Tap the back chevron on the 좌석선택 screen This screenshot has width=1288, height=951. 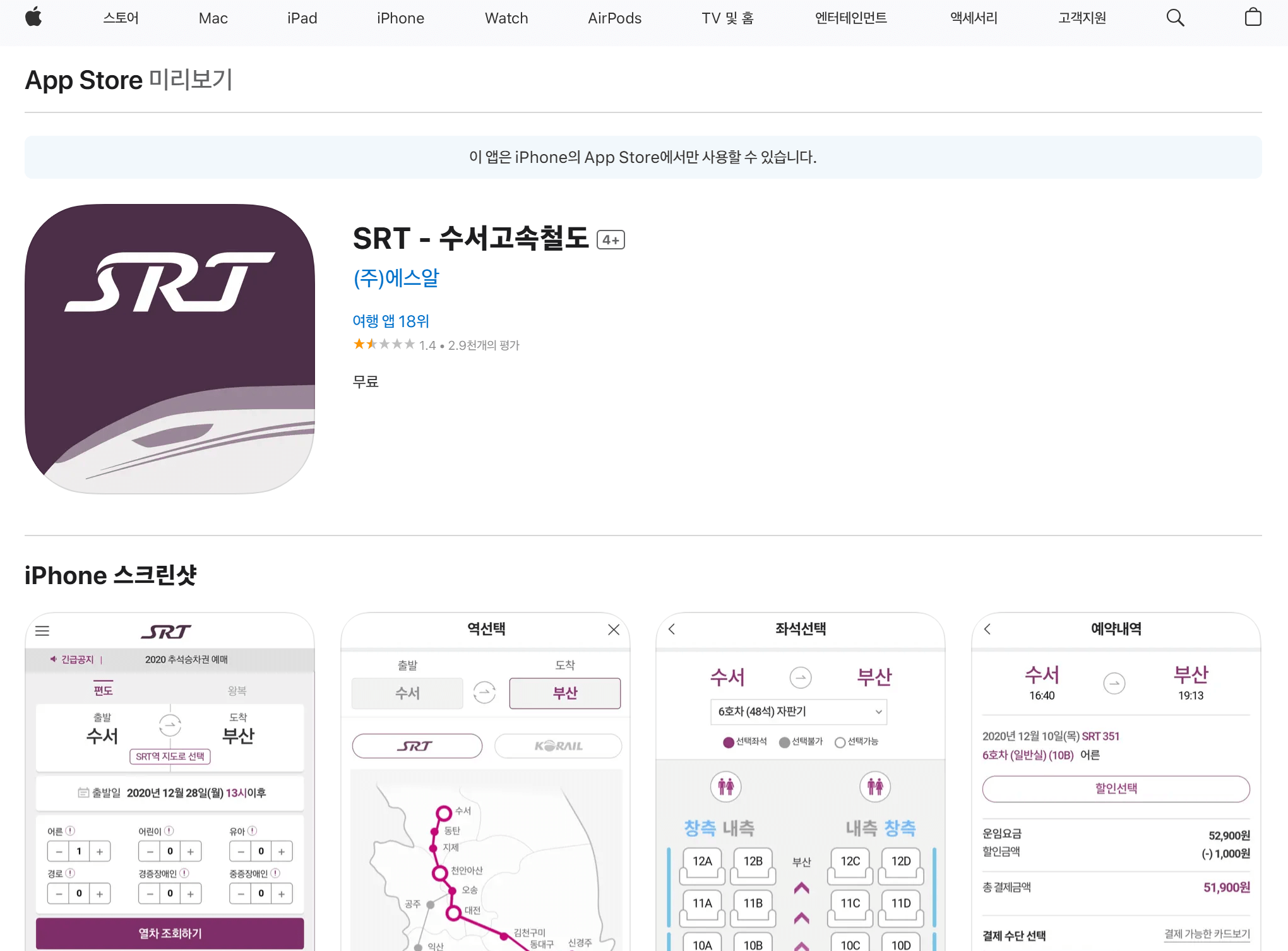[672, 629]
